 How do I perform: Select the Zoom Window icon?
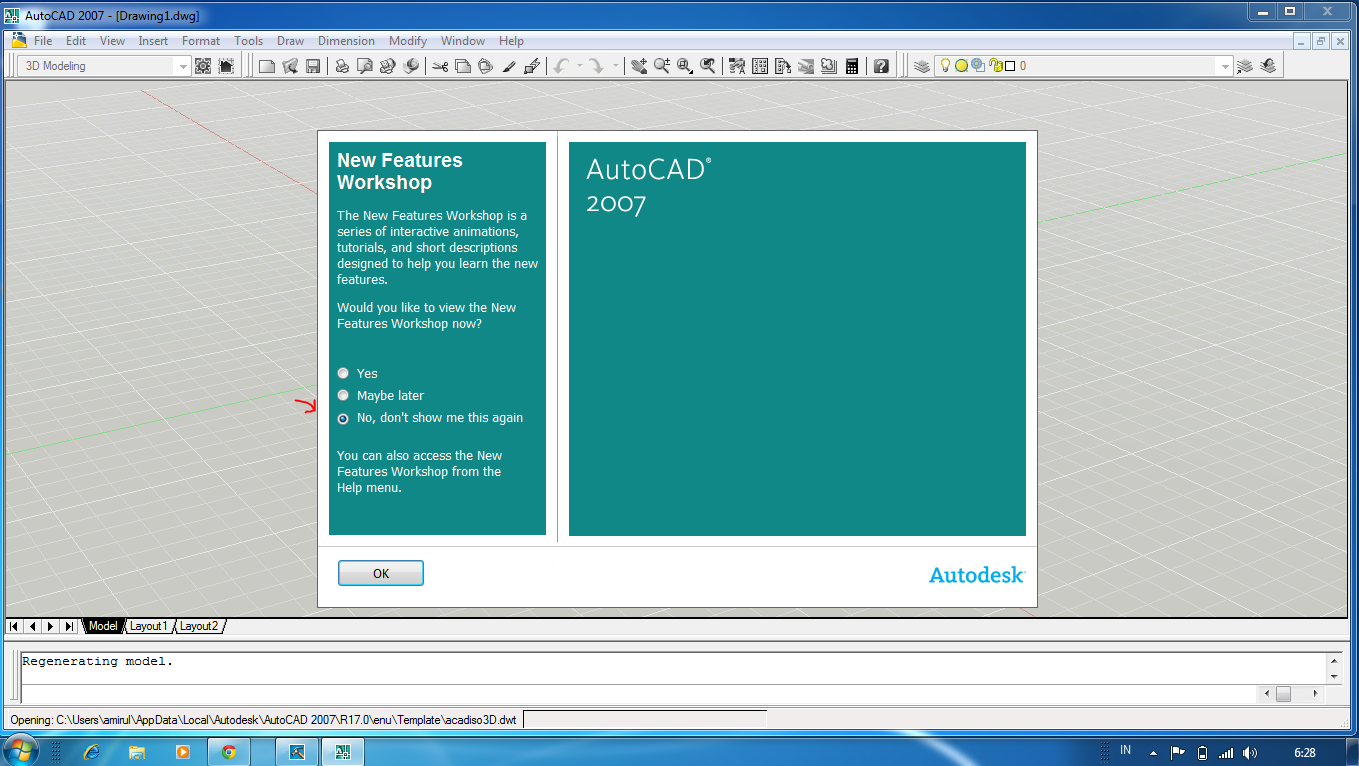coord(685,66)
